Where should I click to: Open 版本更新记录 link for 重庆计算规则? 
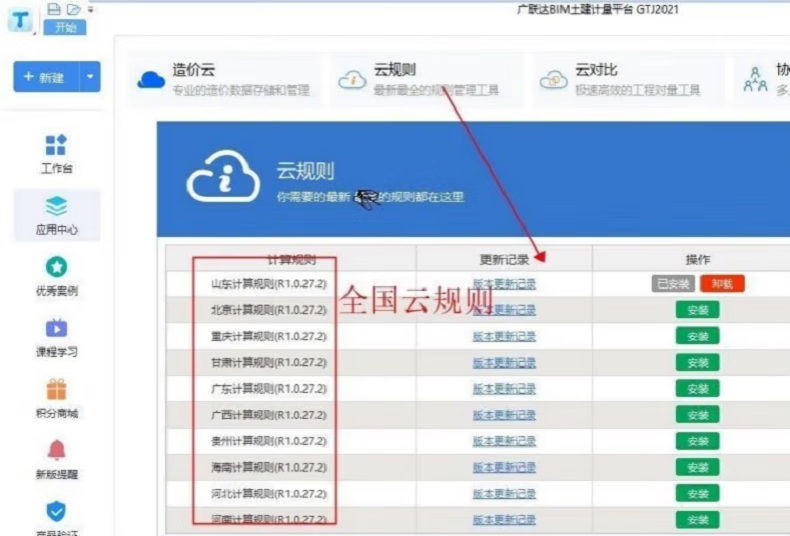tap(504, 336)
